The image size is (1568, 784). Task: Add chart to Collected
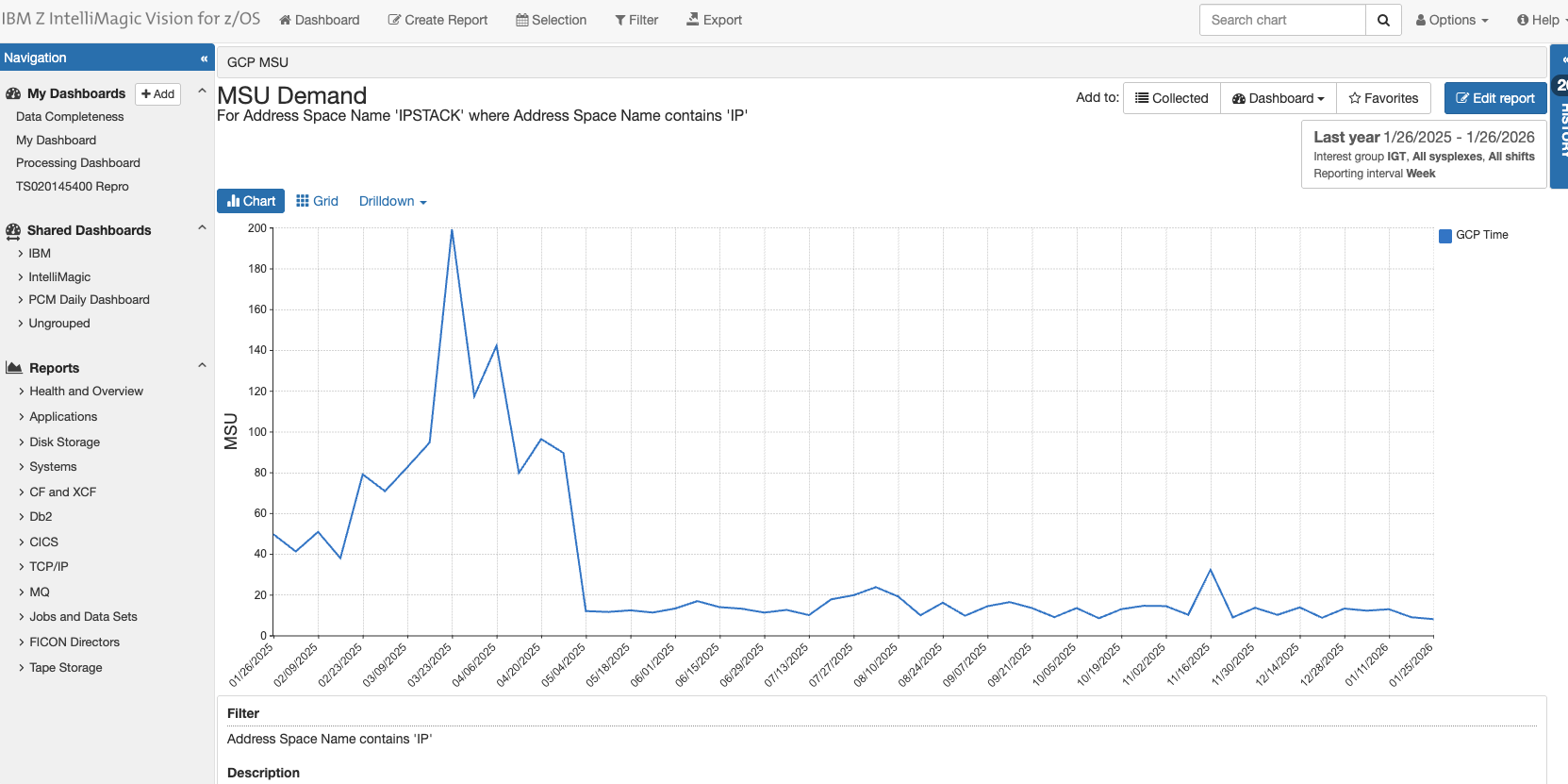pyautogui.click(x=1172, y=98)
